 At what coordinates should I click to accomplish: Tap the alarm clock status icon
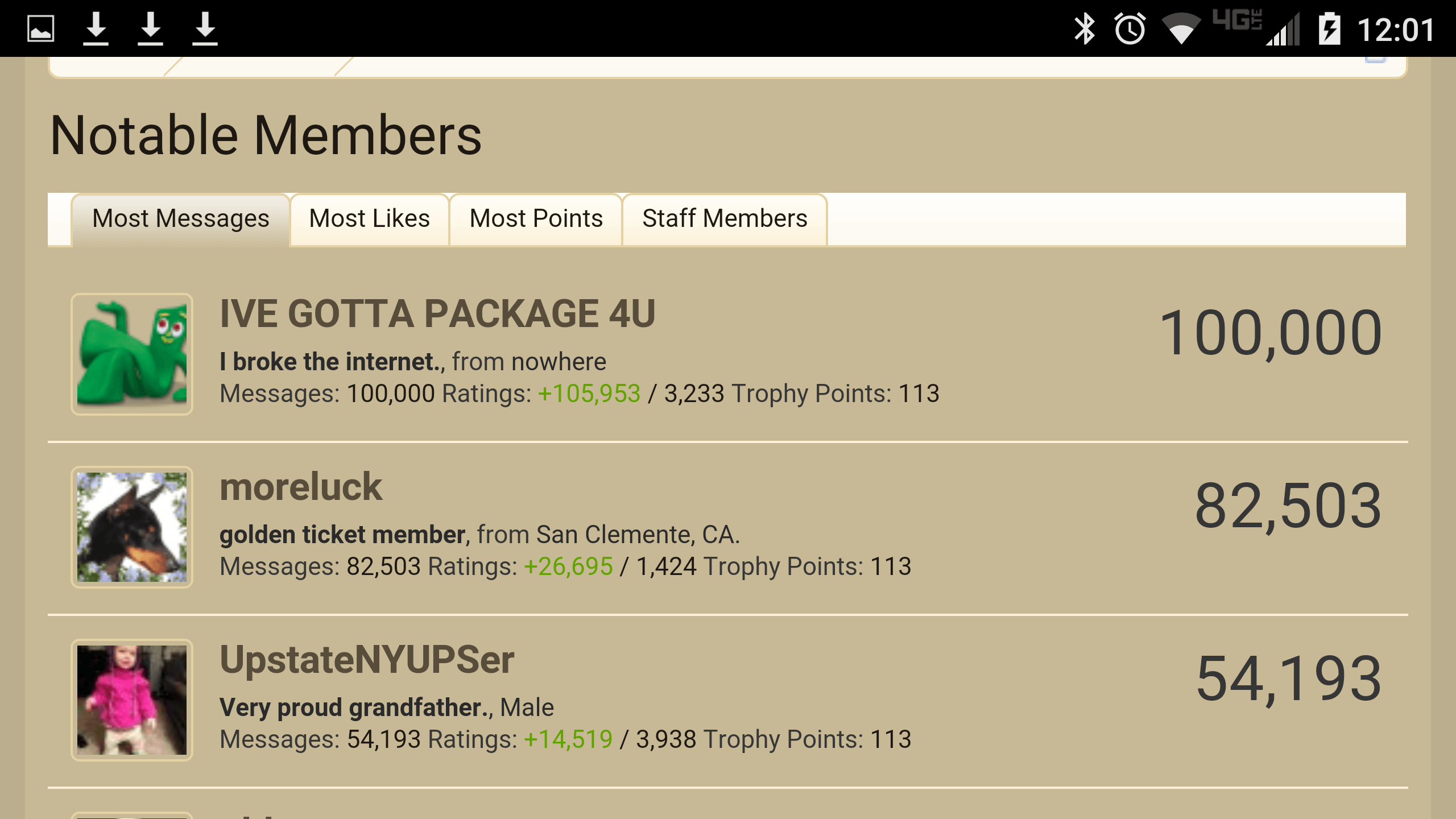pyautogui.click(x=1130, y=28)
